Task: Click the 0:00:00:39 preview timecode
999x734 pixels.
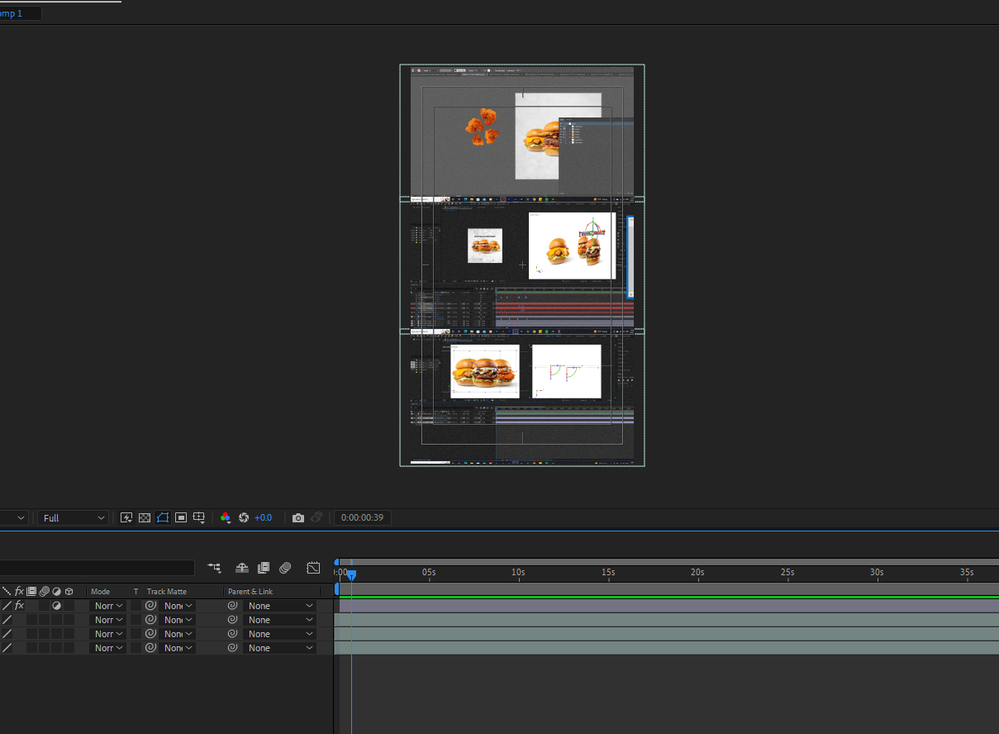Action: pos(362,517)
